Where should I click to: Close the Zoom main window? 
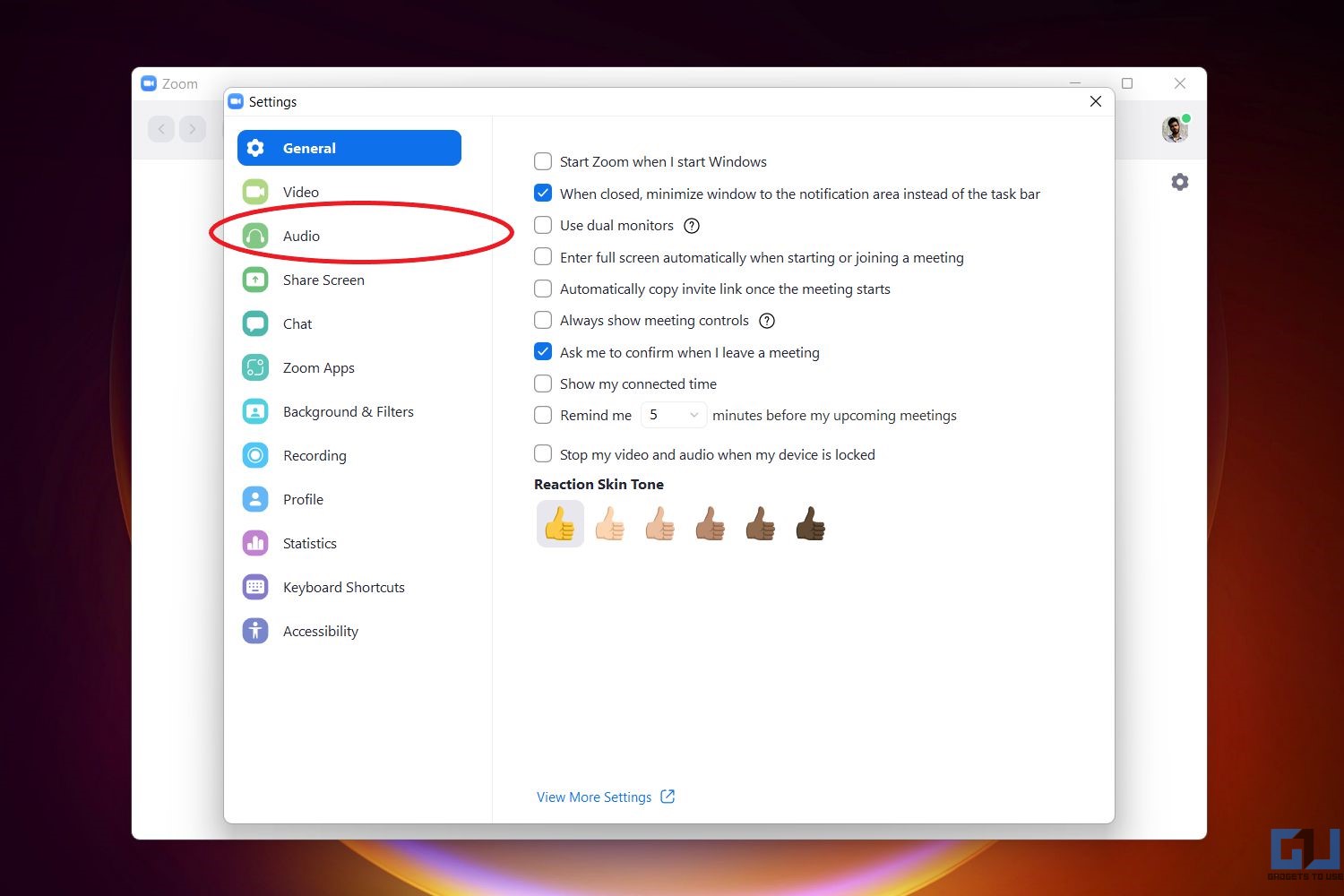click(x=1180, y=83)
